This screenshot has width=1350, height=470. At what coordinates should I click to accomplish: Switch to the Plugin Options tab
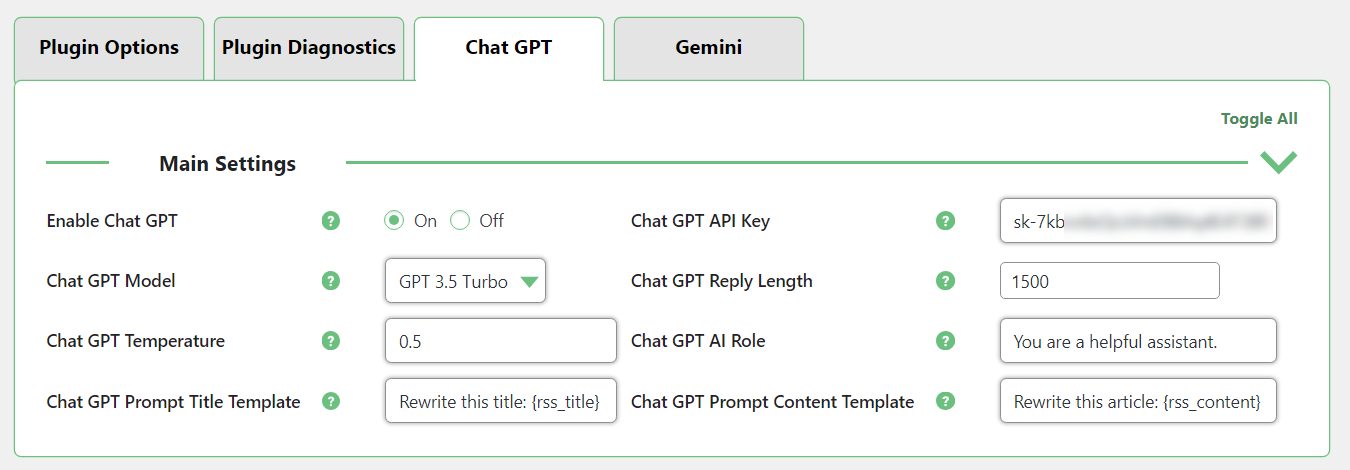click(109, 48)
